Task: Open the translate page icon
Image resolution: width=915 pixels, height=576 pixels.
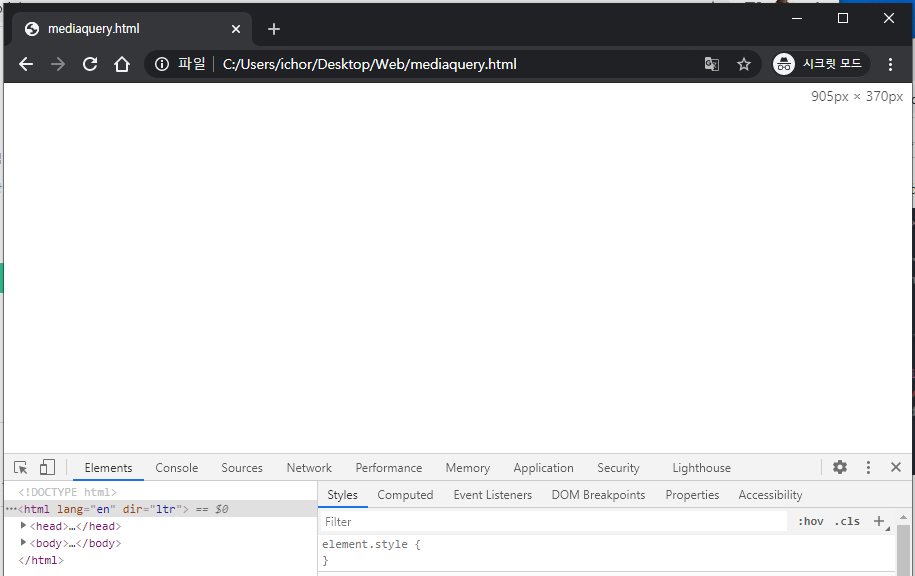Action: pos(711,64)
